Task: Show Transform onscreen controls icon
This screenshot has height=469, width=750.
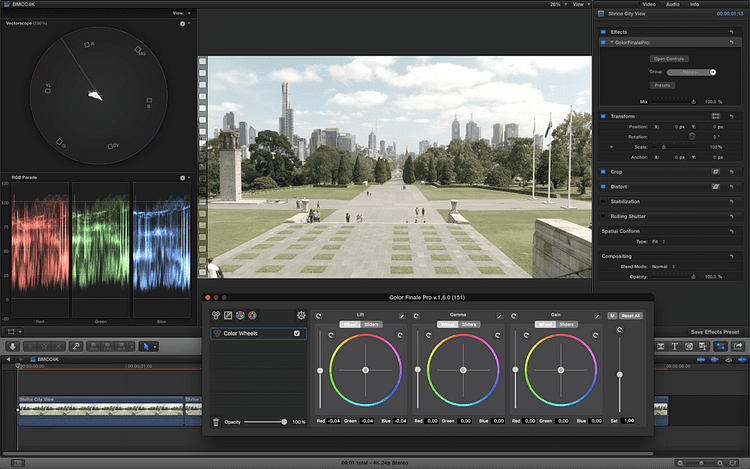Action: coord(716,116)
